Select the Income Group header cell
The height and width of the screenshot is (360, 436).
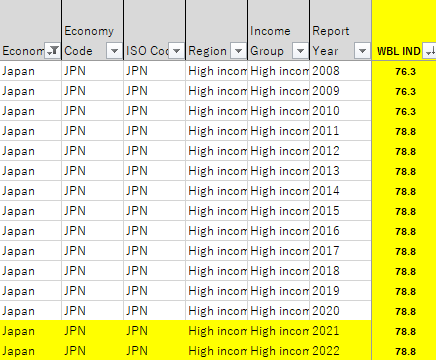click(x=279, y=30)
